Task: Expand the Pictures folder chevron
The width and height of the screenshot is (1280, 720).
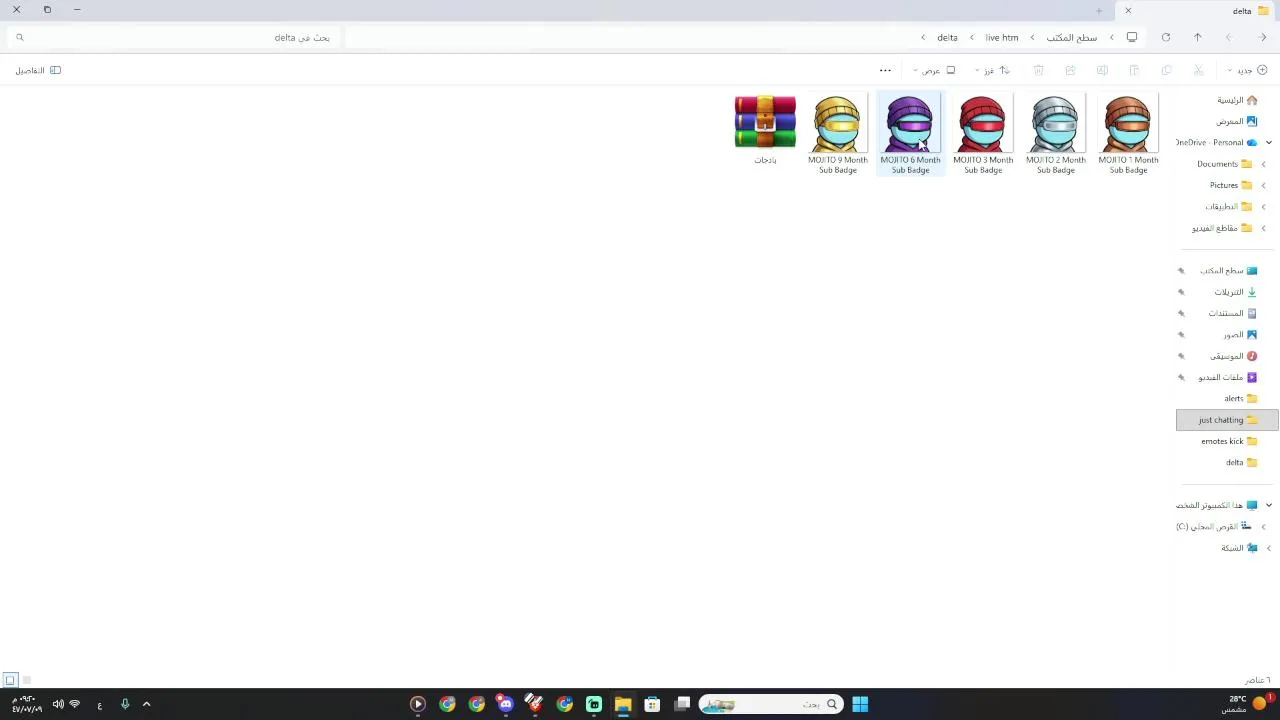Action: pyautogui.click(x=1263, y=185)
